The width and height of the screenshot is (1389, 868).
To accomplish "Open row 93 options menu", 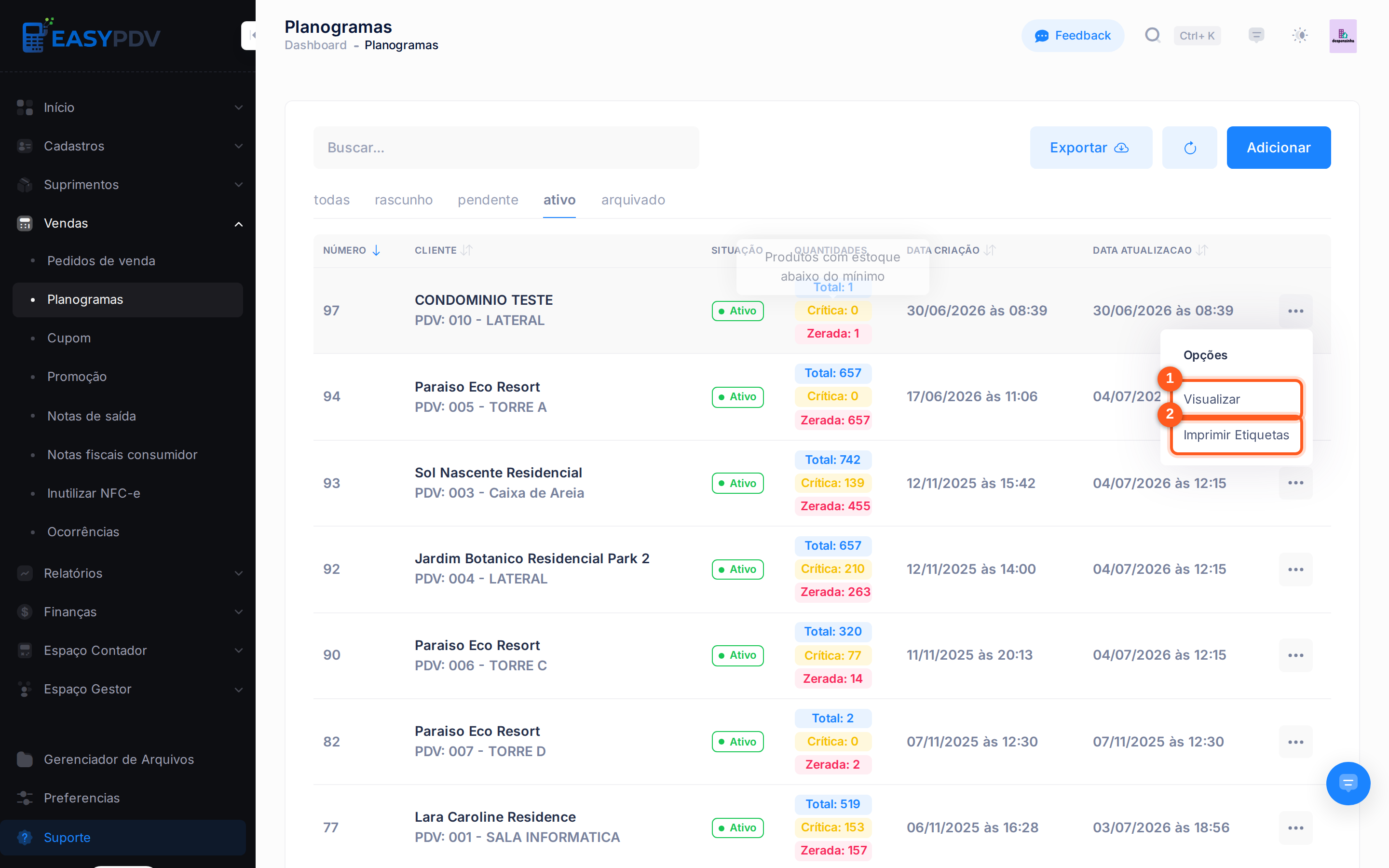I will tap(1295, 483).
